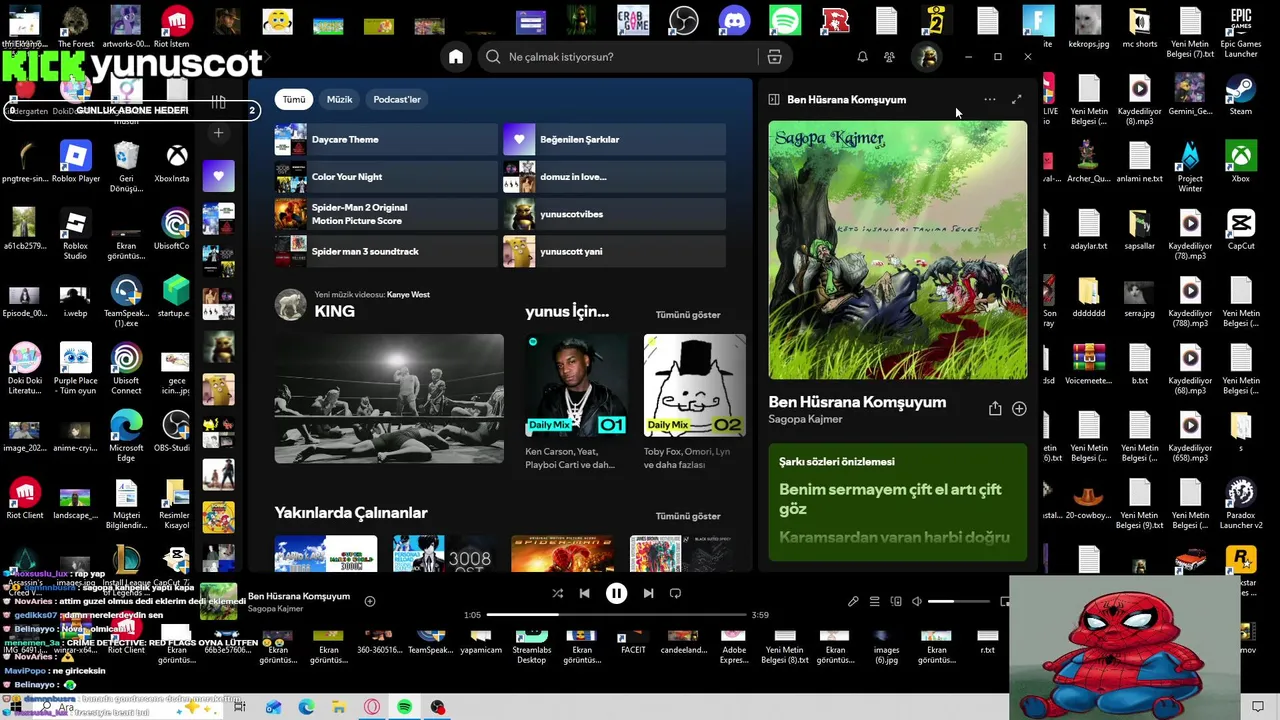Open Roblox Player desktop icon
The width and height of the screenshot is (1280, 720).
point(76,162)
